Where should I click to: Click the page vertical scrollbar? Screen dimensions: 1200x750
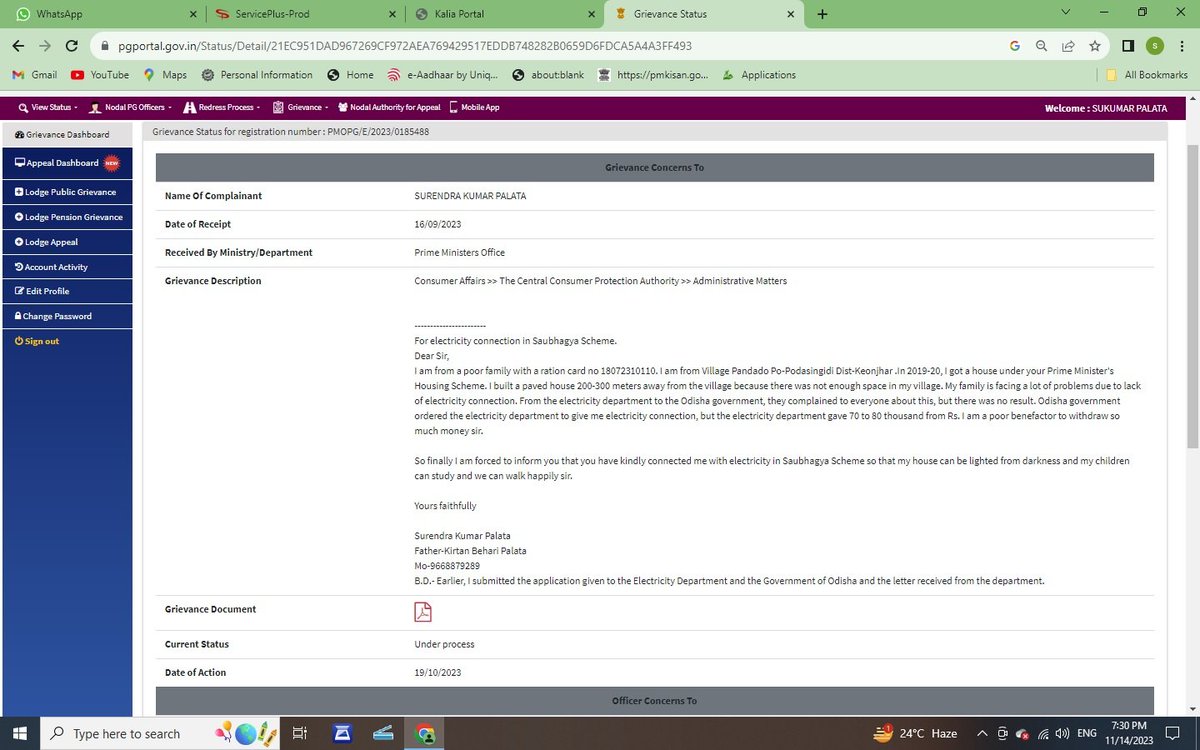[1191, 295]
